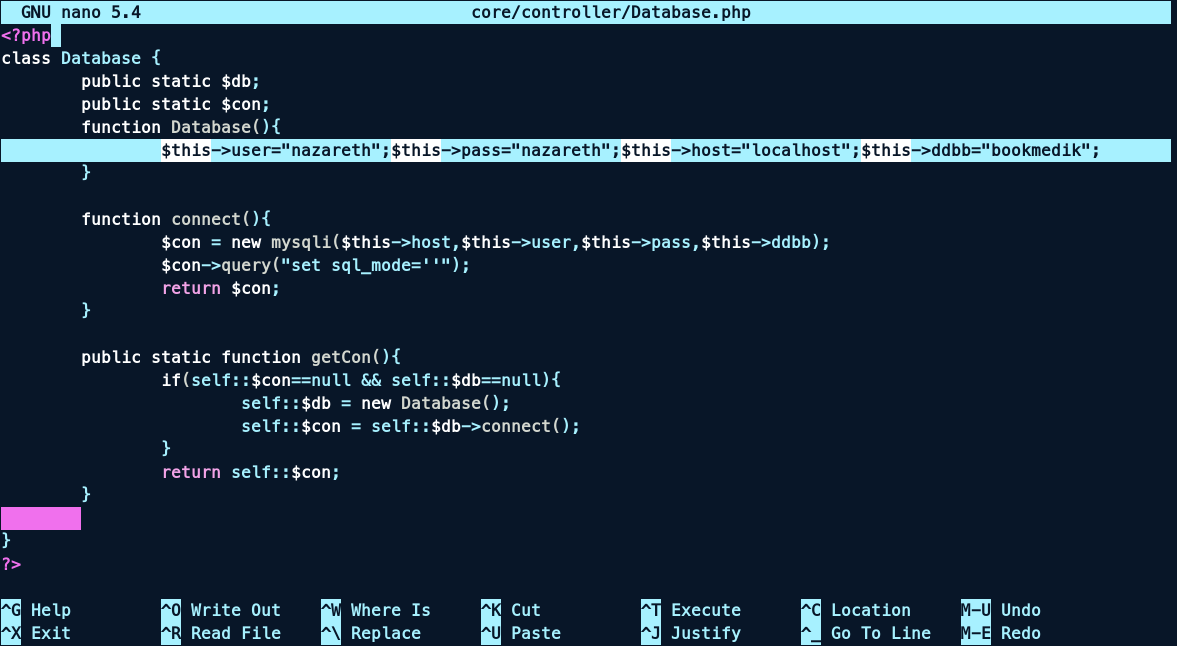Click the closing ?> PHP tag
This screenshot has width=1177, height=646.
pos(11,564)
